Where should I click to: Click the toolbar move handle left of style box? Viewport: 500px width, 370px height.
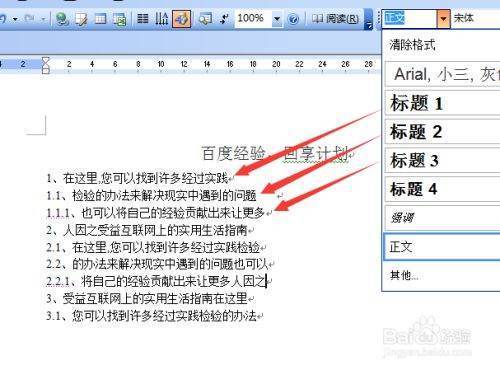(x=378, y=19)
